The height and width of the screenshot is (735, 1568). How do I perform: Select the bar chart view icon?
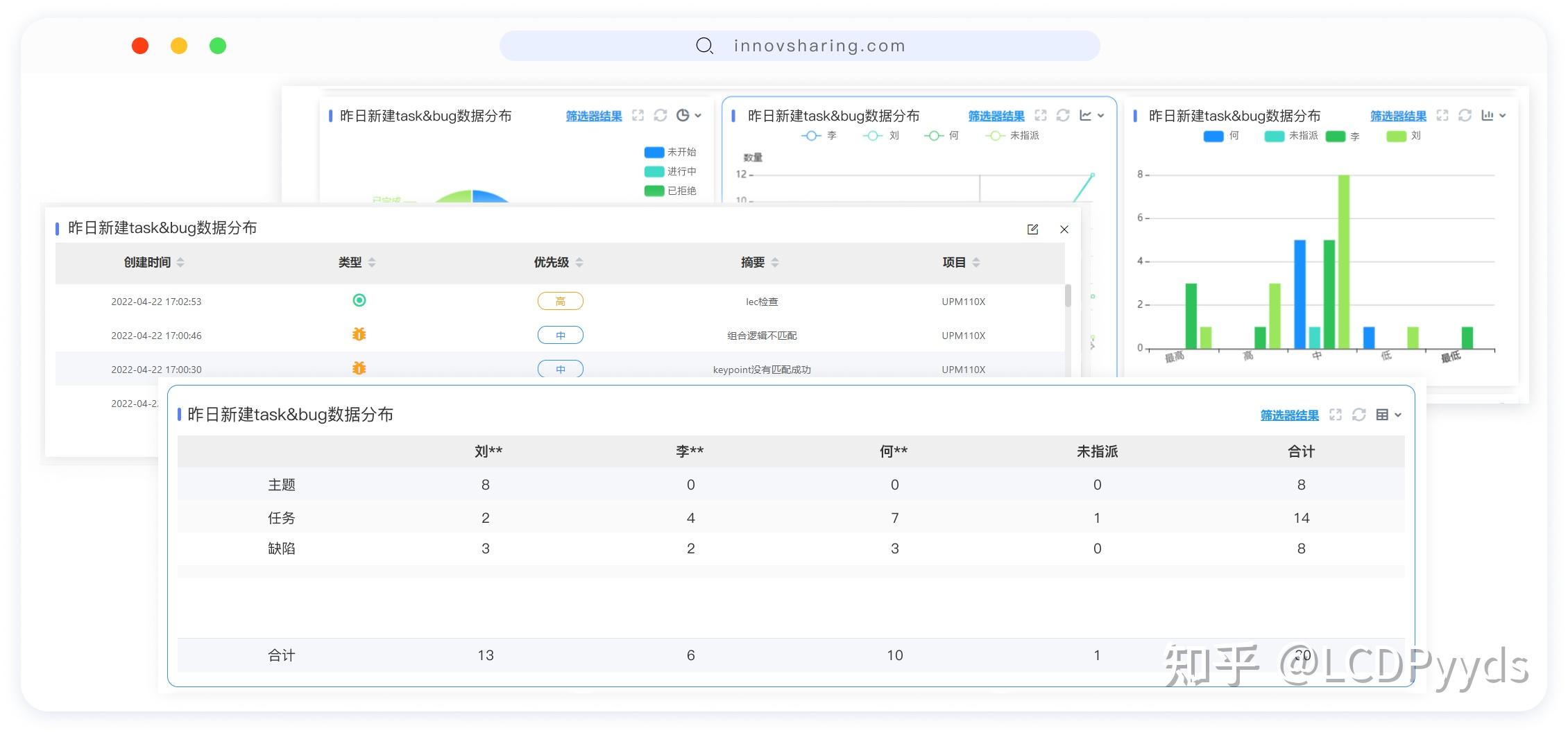pyautogui.click(x=1489, y=116)
